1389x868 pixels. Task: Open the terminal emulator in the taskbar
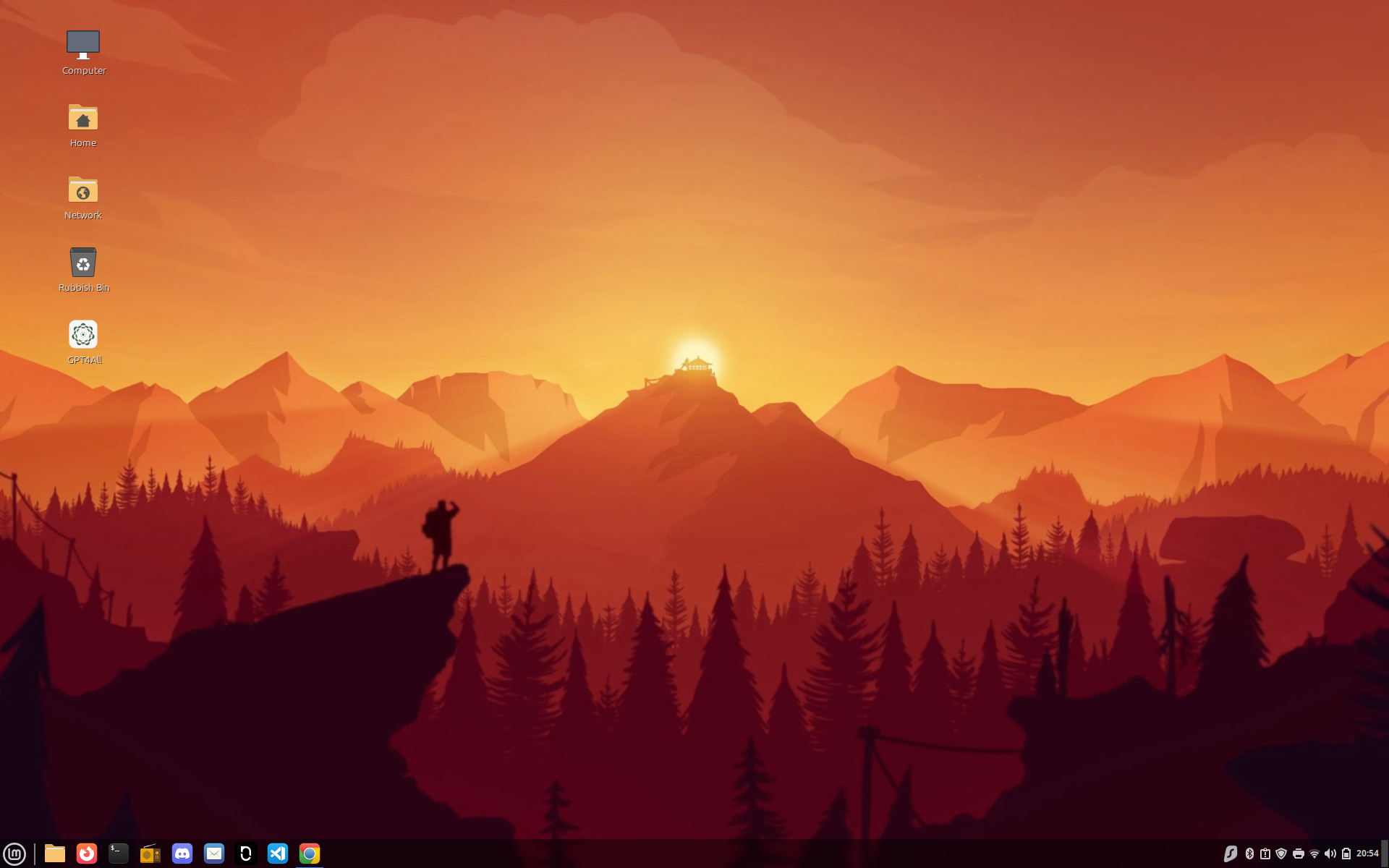pyautogui.click(x=118, y=853)
